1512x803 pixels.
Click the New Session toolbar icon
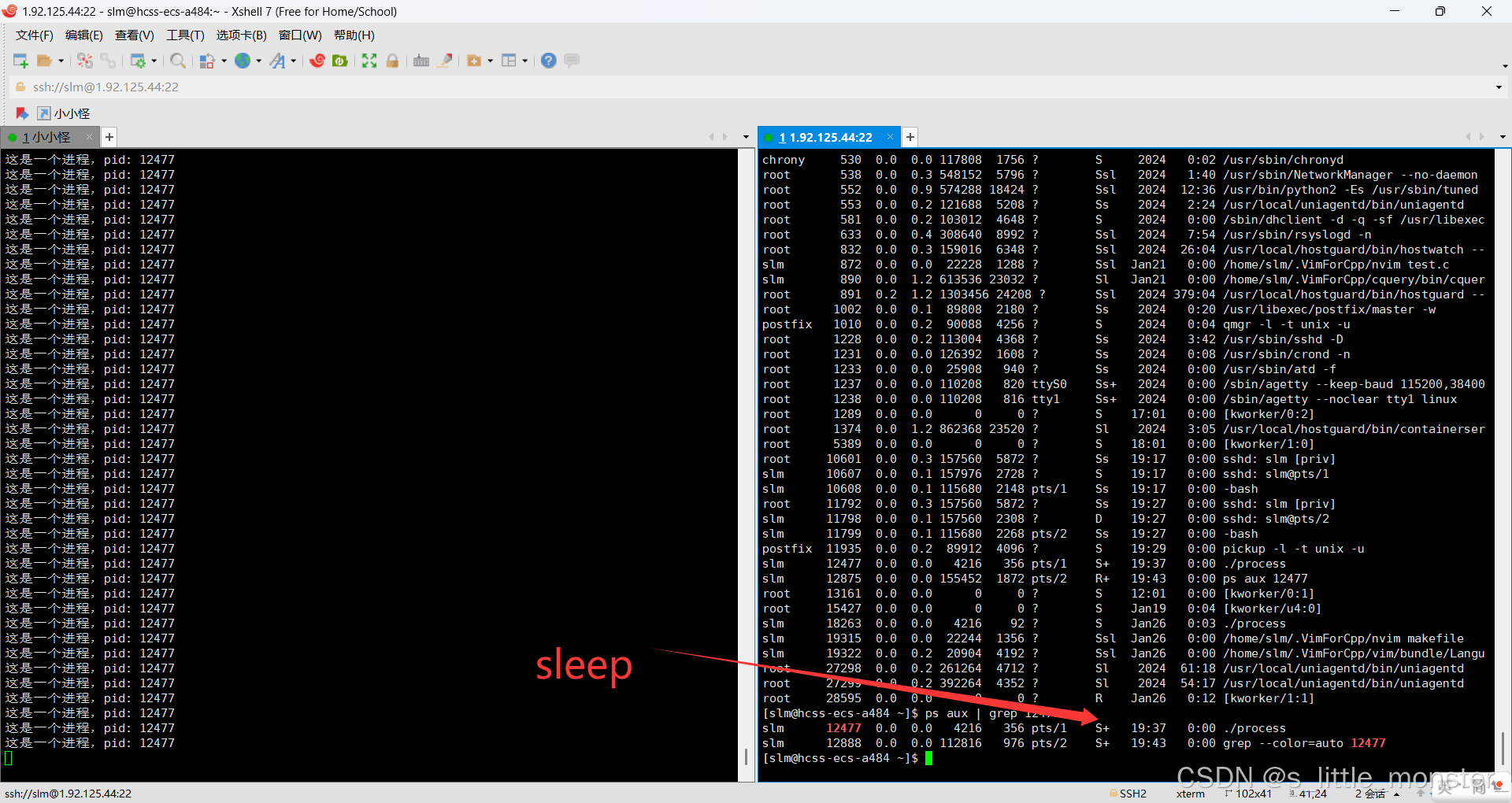pyautogui.click(x=20, y=61)
